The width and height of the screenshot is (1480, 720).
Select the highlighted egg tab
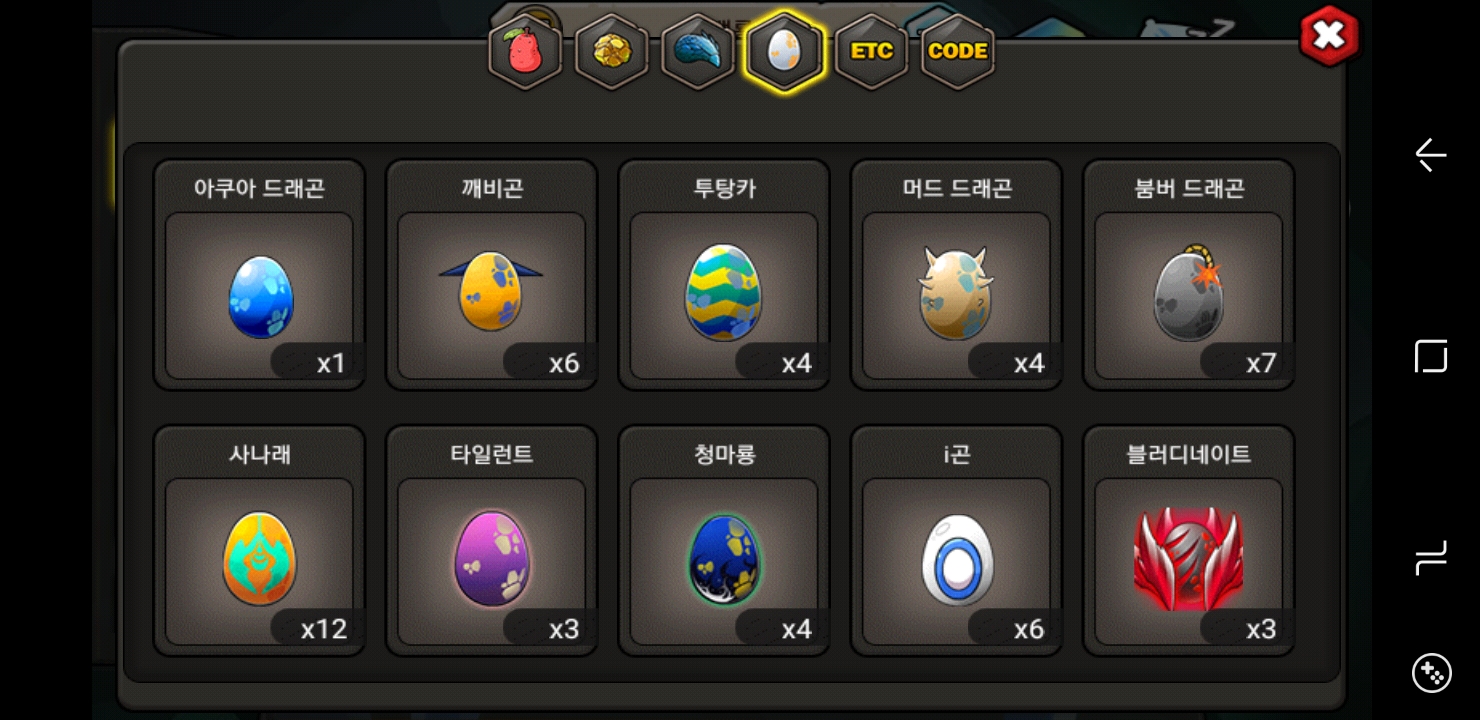[x=785, y=52]
